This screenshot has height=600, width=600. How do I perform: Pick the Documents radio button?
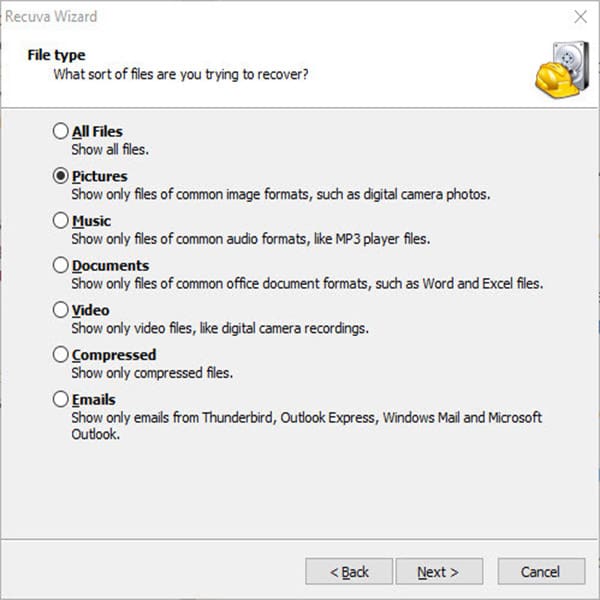point(60,266)
